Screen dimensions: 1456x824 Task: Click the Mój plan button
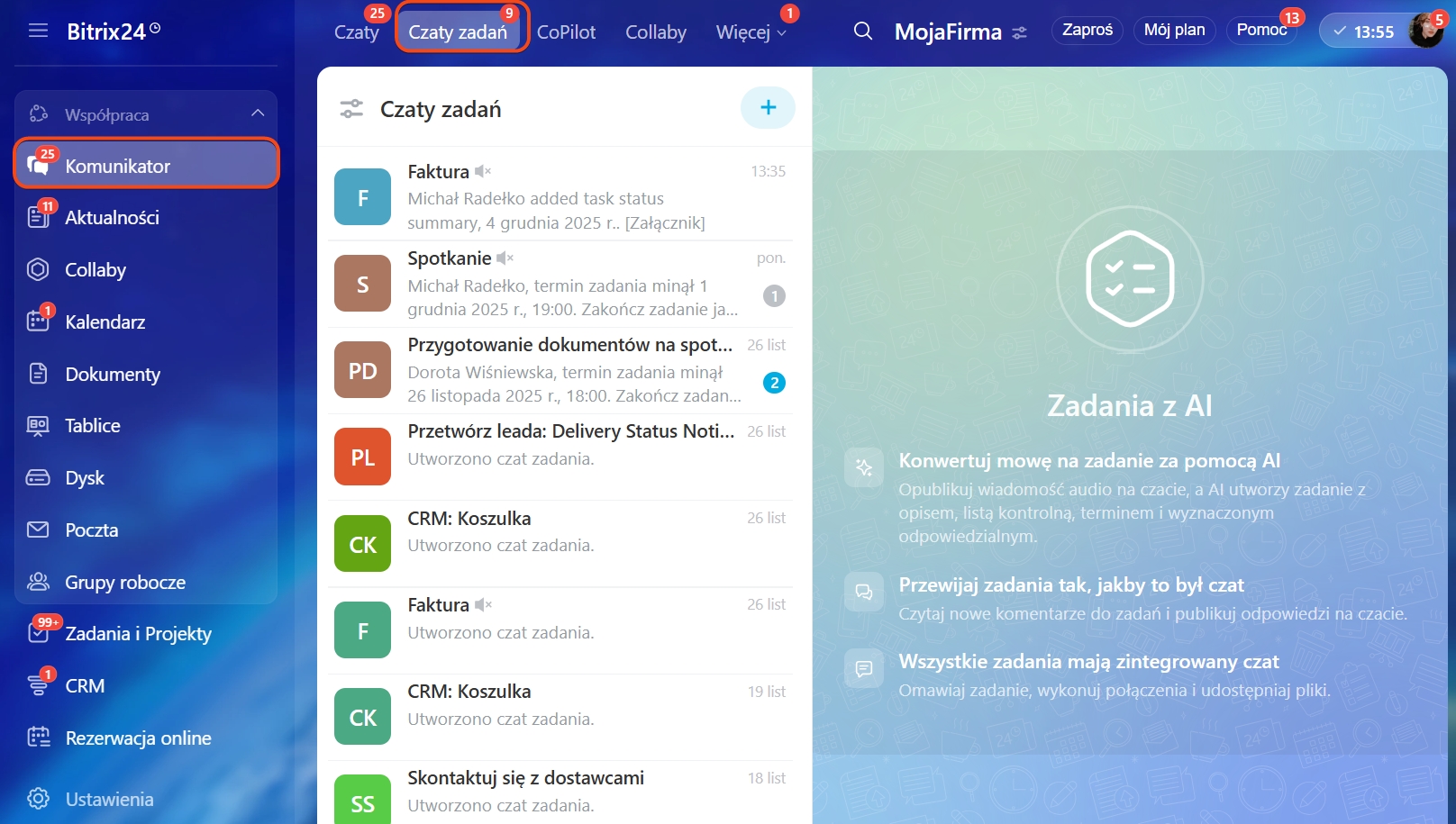(x=1174, y=30)
